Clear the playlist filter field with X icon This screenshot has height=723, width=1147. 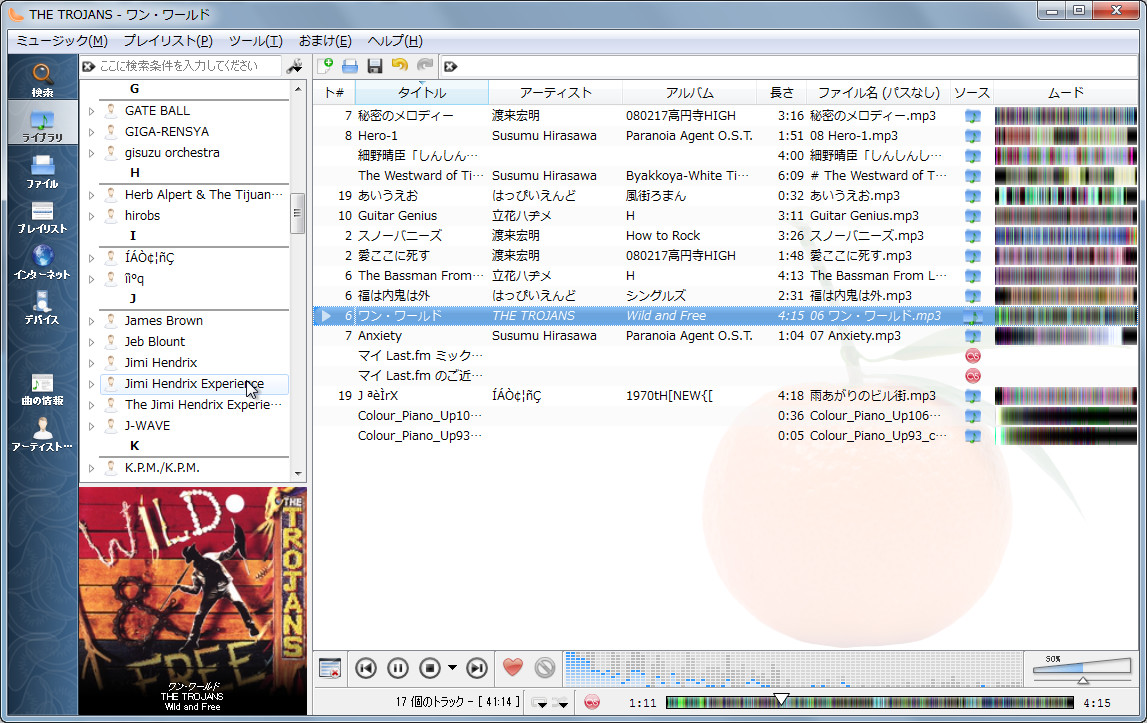point(451,67)
